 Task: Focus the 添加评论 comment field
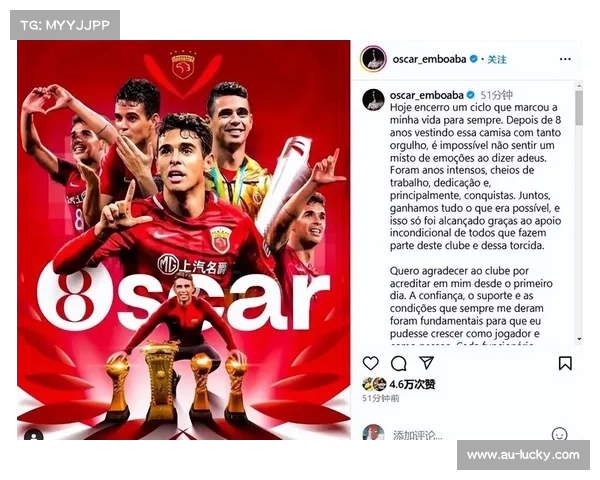[x=417, y=435]
